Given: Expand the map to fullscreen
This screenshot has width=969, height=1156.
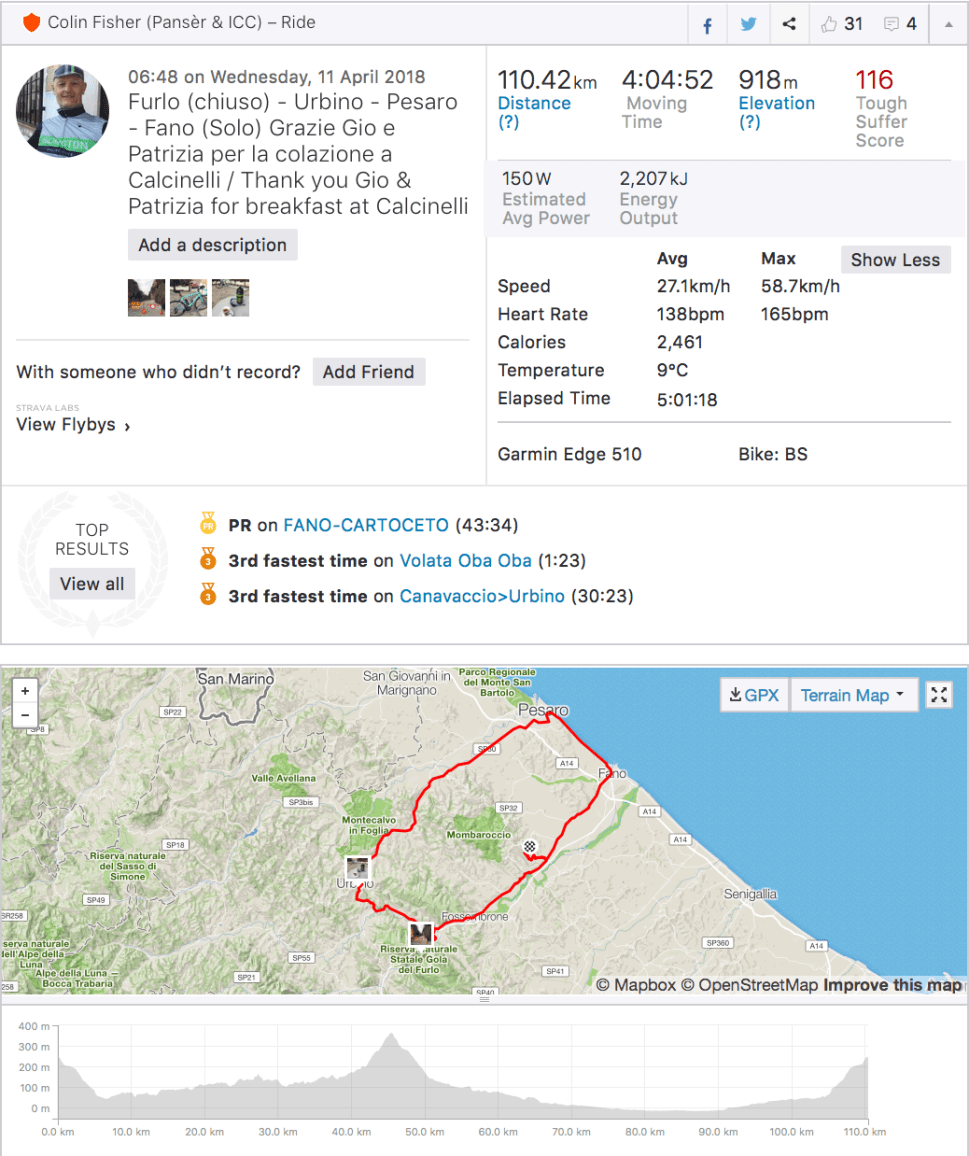Looking at the screenshot, I should [x=938, y=694].
